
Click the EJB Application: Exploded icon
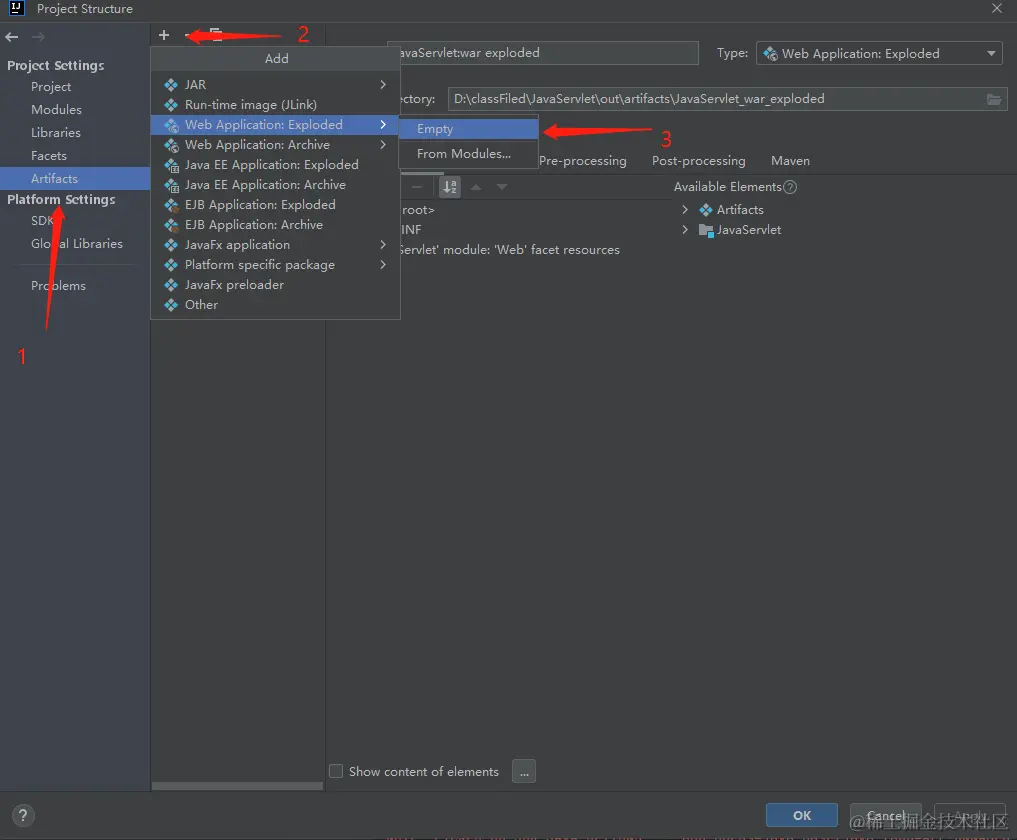point(171,206)
